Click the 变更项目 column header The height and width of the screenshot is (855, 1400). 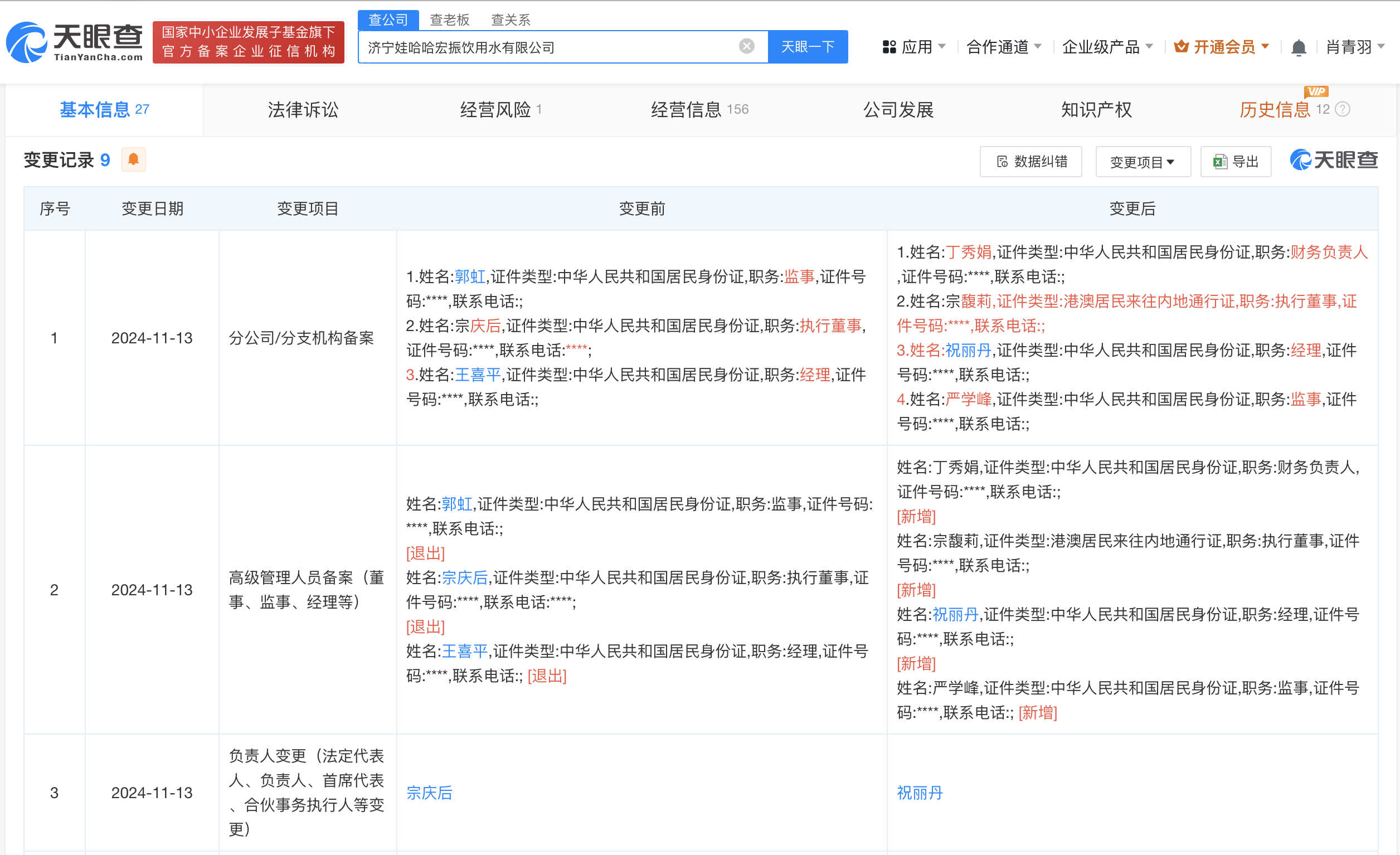308,208
